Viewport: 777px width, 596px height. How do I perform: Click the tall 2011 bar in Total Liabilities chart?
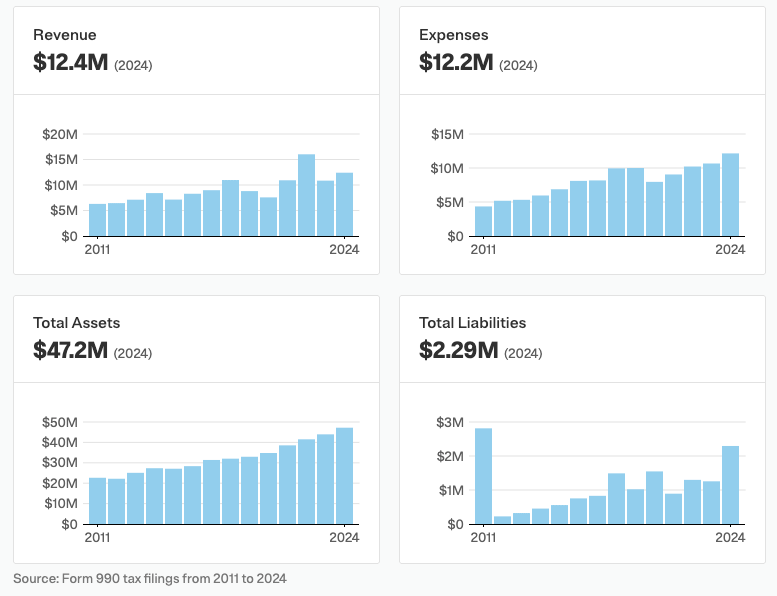(x=483, y=476)
